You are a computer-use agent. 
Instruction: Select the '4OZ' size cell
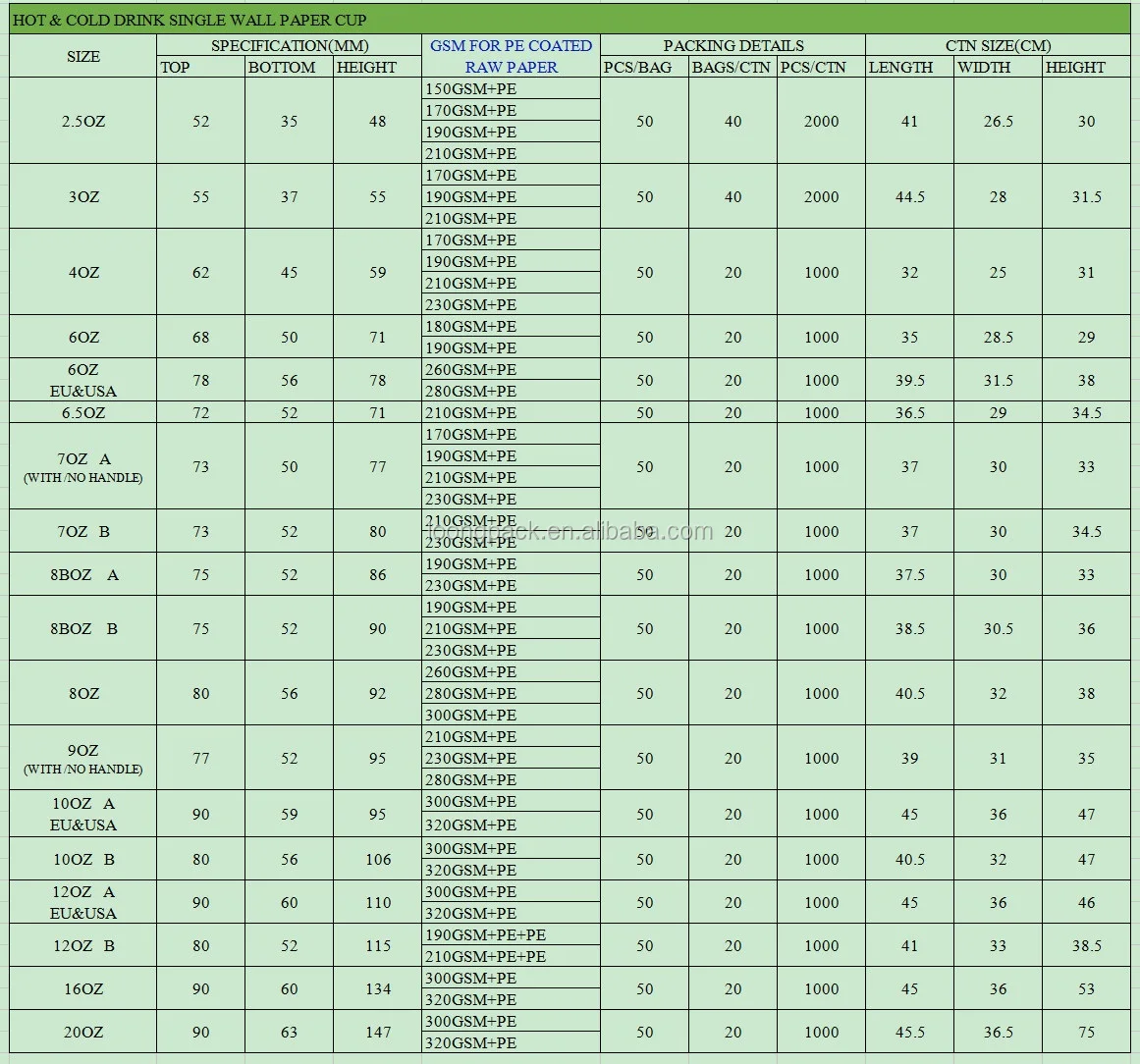pos(82,272)
